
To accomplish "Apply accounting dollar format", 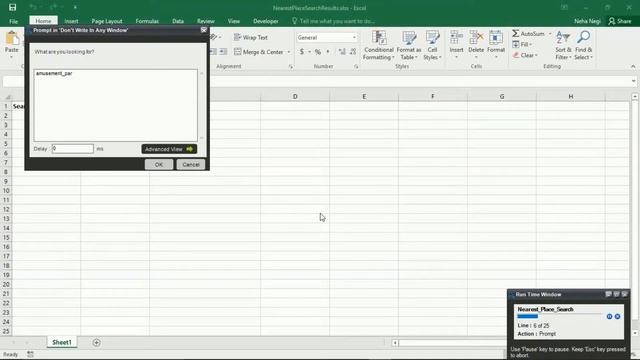I will 302,52.
